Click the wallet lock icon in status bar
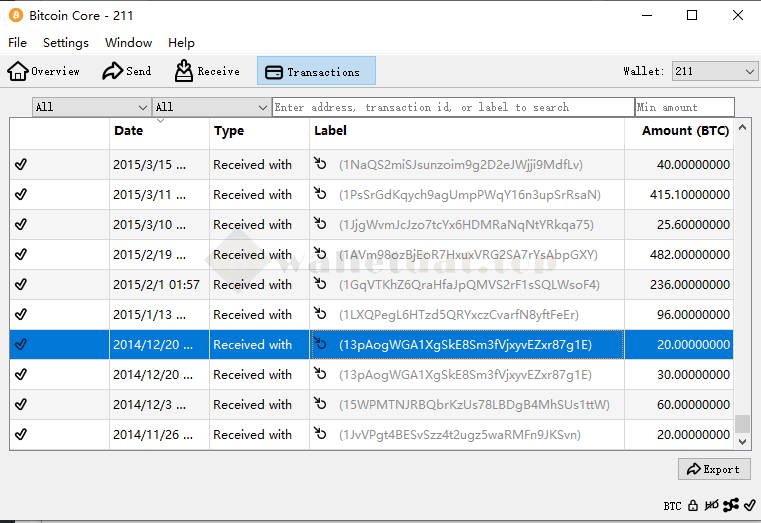 [692, 506]
